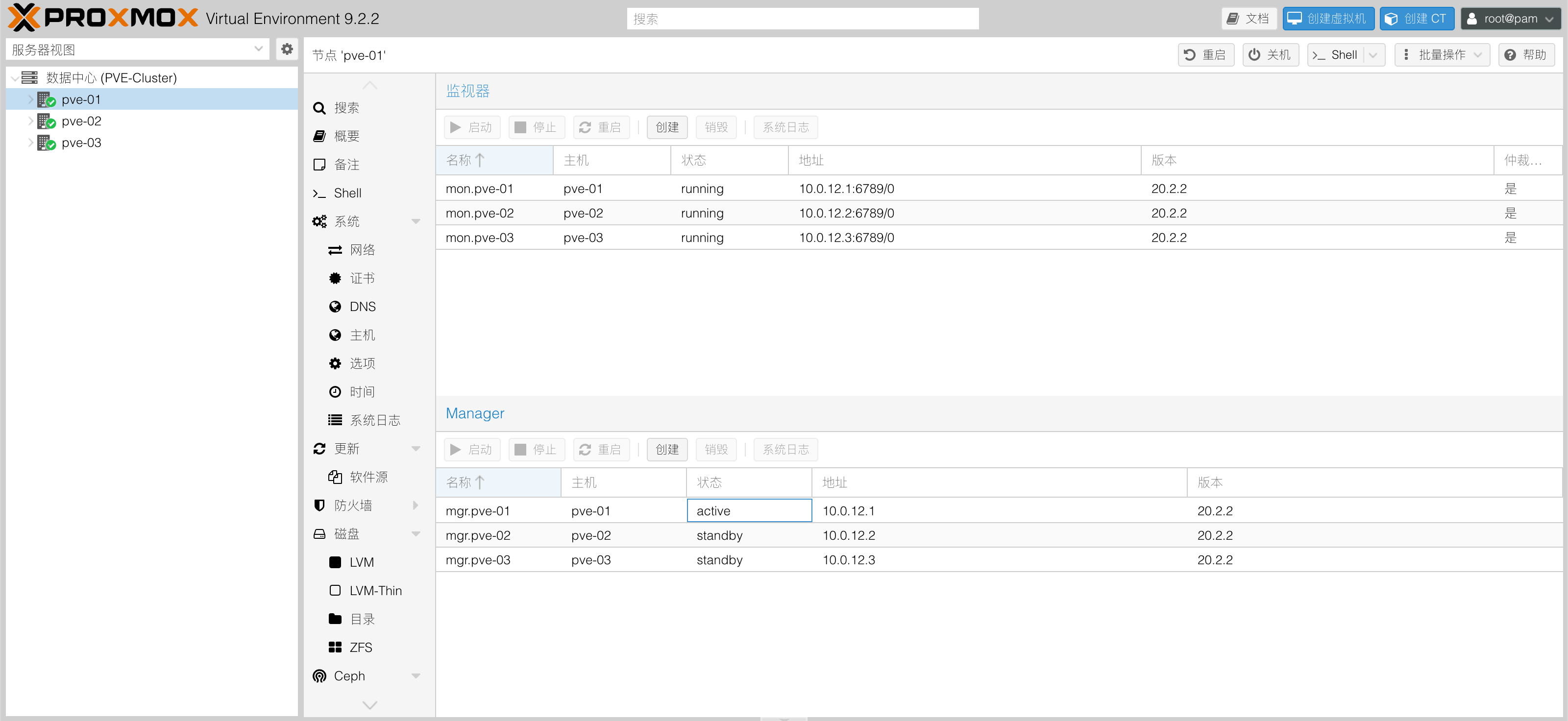
Task: Select the mgr.pve-01 manager row
Action: 999,511
